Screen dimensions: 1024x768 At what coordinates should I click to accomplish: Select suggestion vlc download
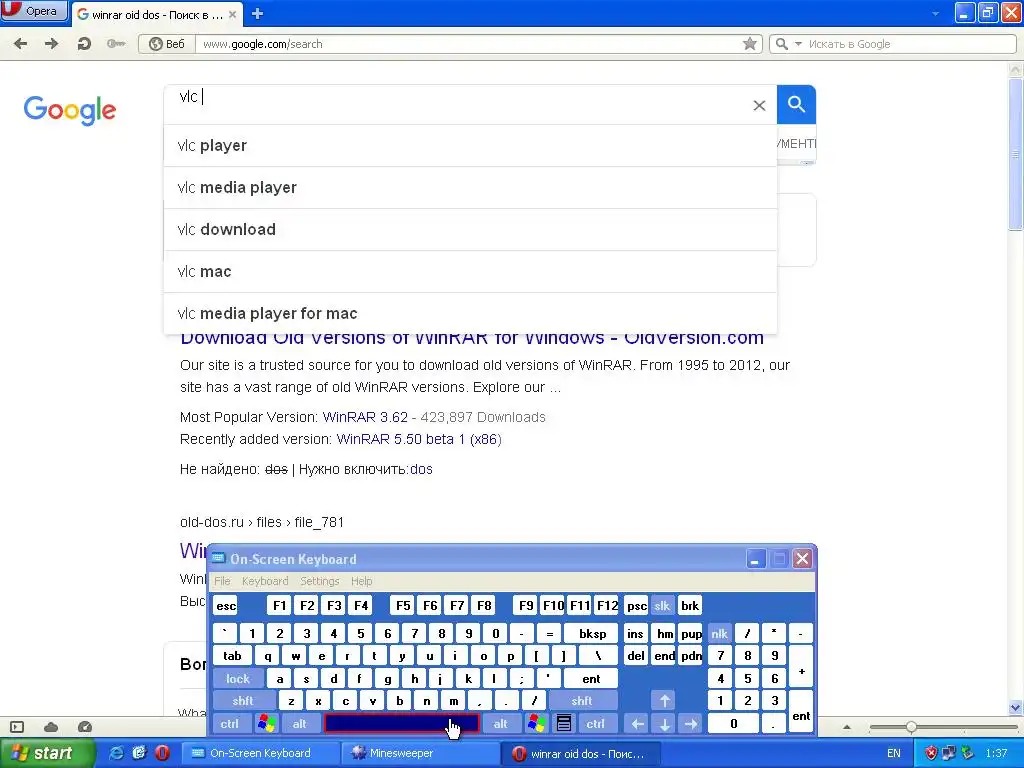coord(470,229)
